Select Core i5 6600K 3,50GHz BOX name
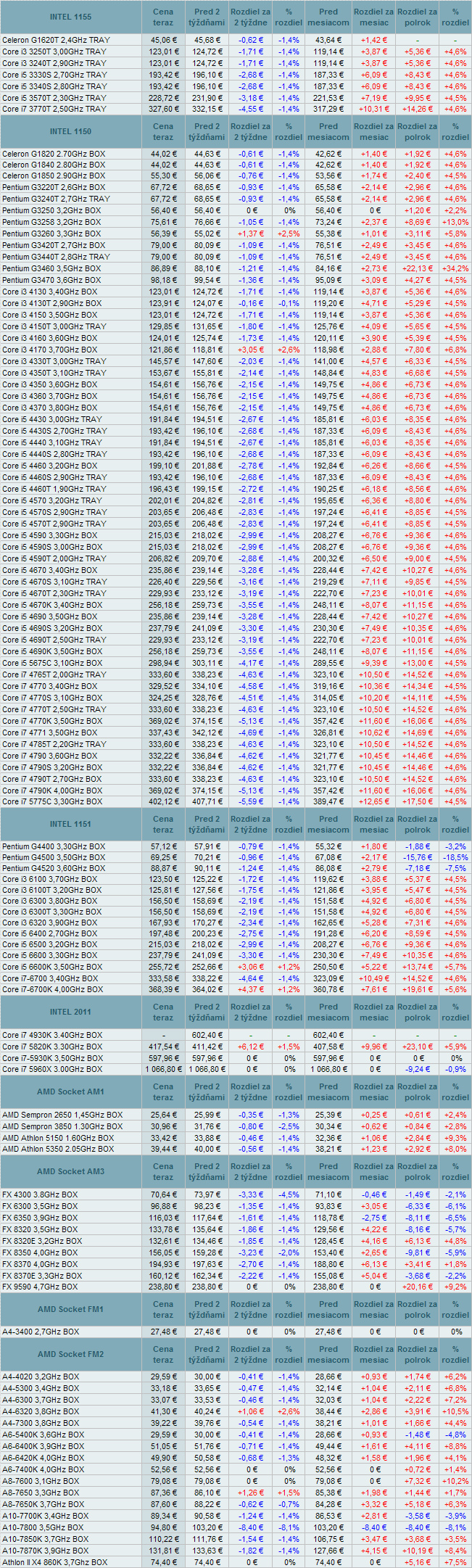The height and width of the screenshot is (1568, 472). pyautogui.click(x=52, y=967)
